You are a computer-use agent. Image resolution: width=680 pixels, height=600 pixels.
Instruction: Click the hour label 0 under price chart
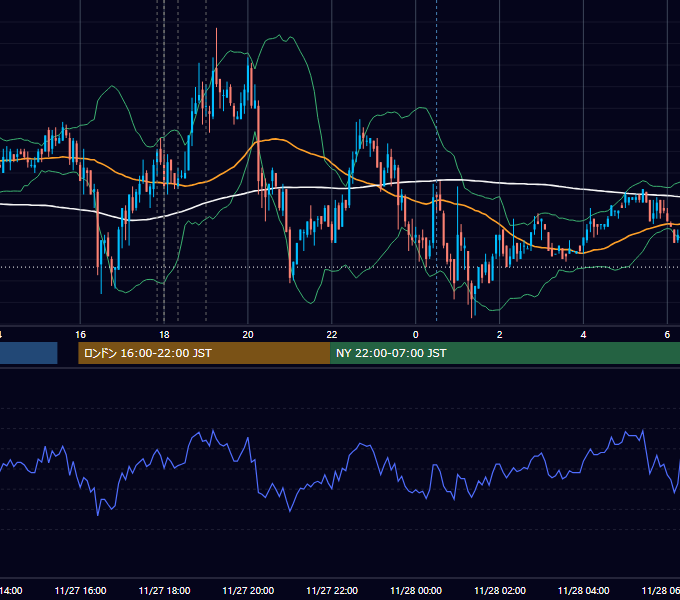click(415, 335)
